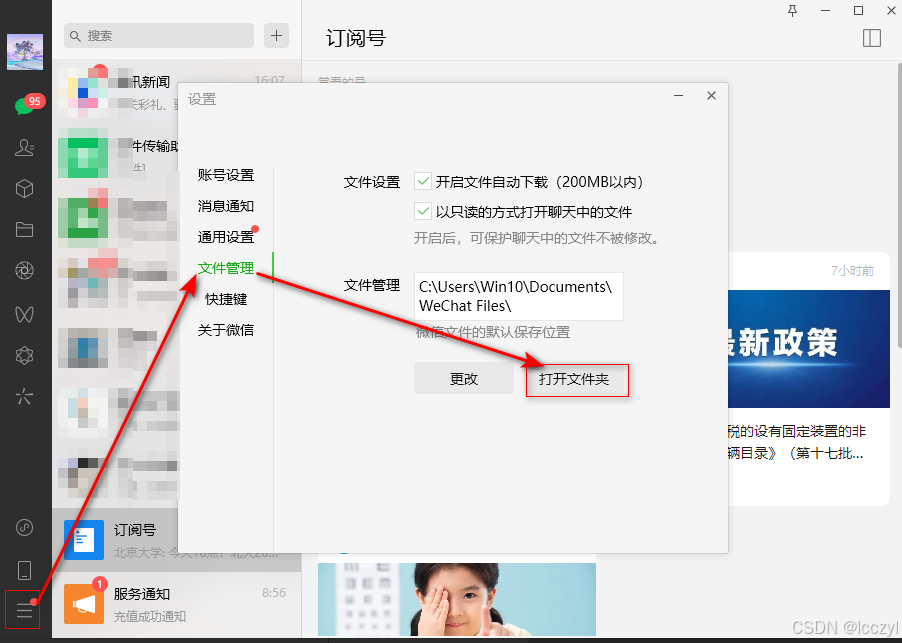The image size is (902, 643).
Task: Select 账号设置 settings tab
Action: point(226,175)
